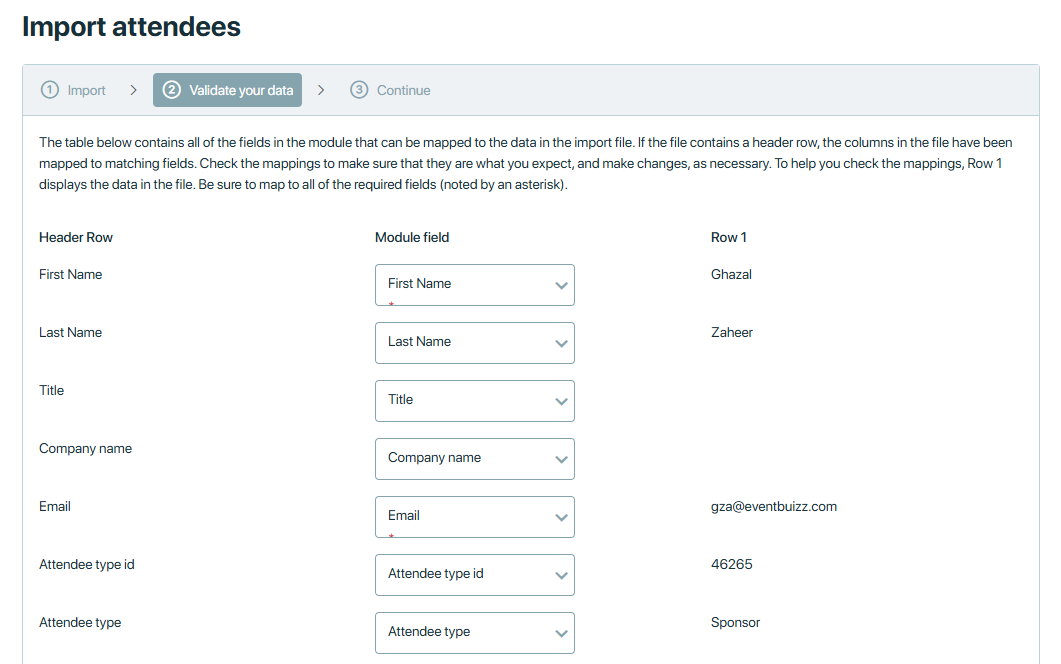Open the Company name field dropdown
The width and height of the screenshot is (1061, 664).
click(x=474, y=459)
